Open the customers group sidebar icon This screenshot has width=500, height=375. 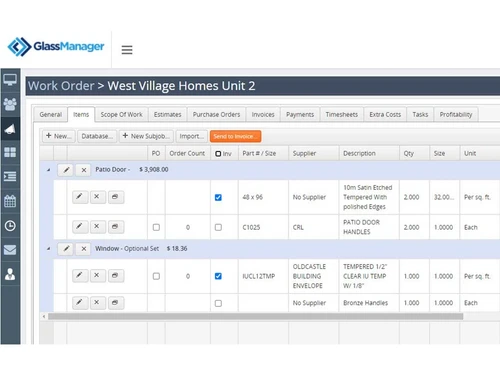(x=10, y=104)
